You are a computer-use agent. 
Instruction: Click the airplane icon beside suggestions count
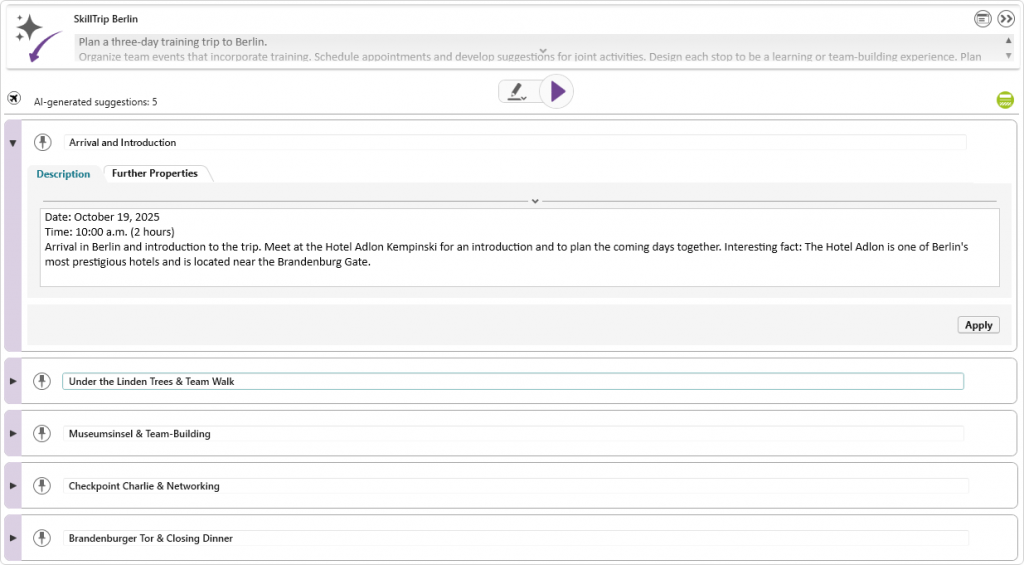click(14, 99)
